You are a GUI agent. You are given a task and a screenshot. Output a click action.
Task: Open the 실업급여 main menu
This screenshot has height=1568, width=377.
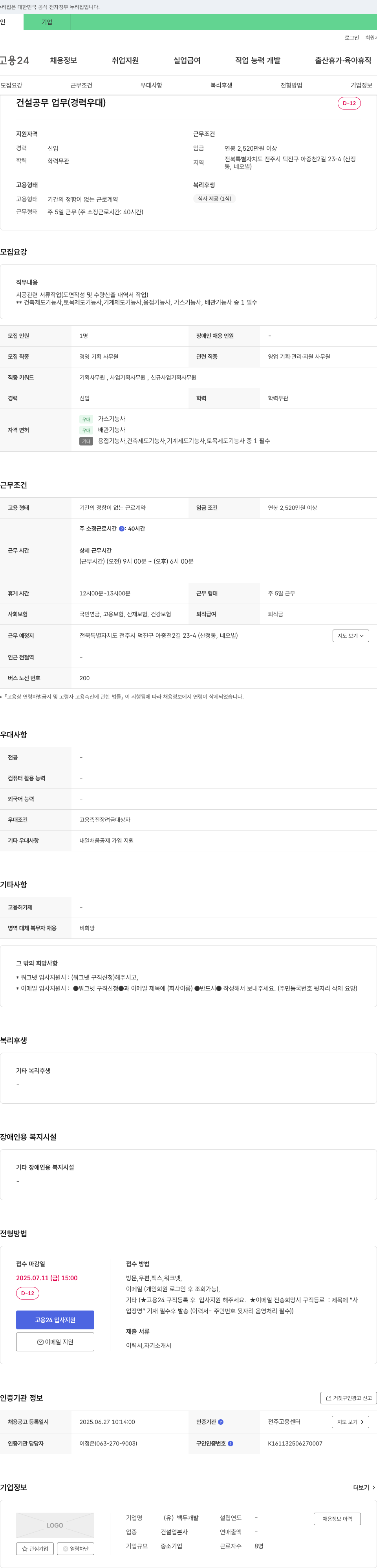coord(187,60)
